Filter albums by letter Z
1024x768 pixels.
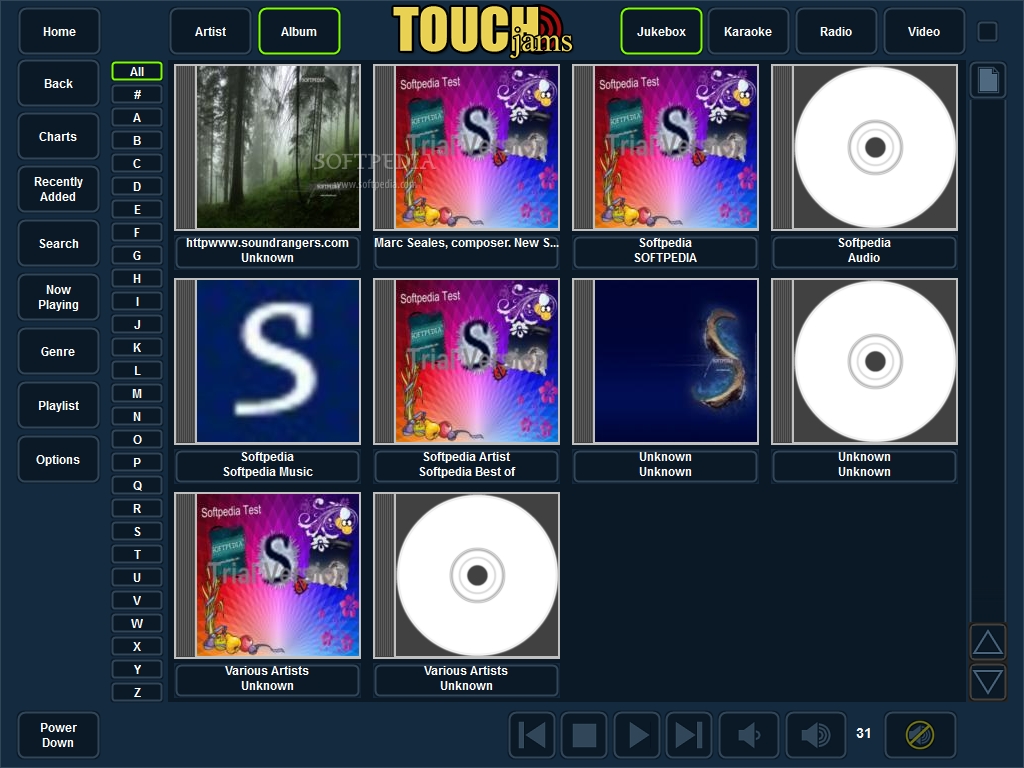coord(137,692)
